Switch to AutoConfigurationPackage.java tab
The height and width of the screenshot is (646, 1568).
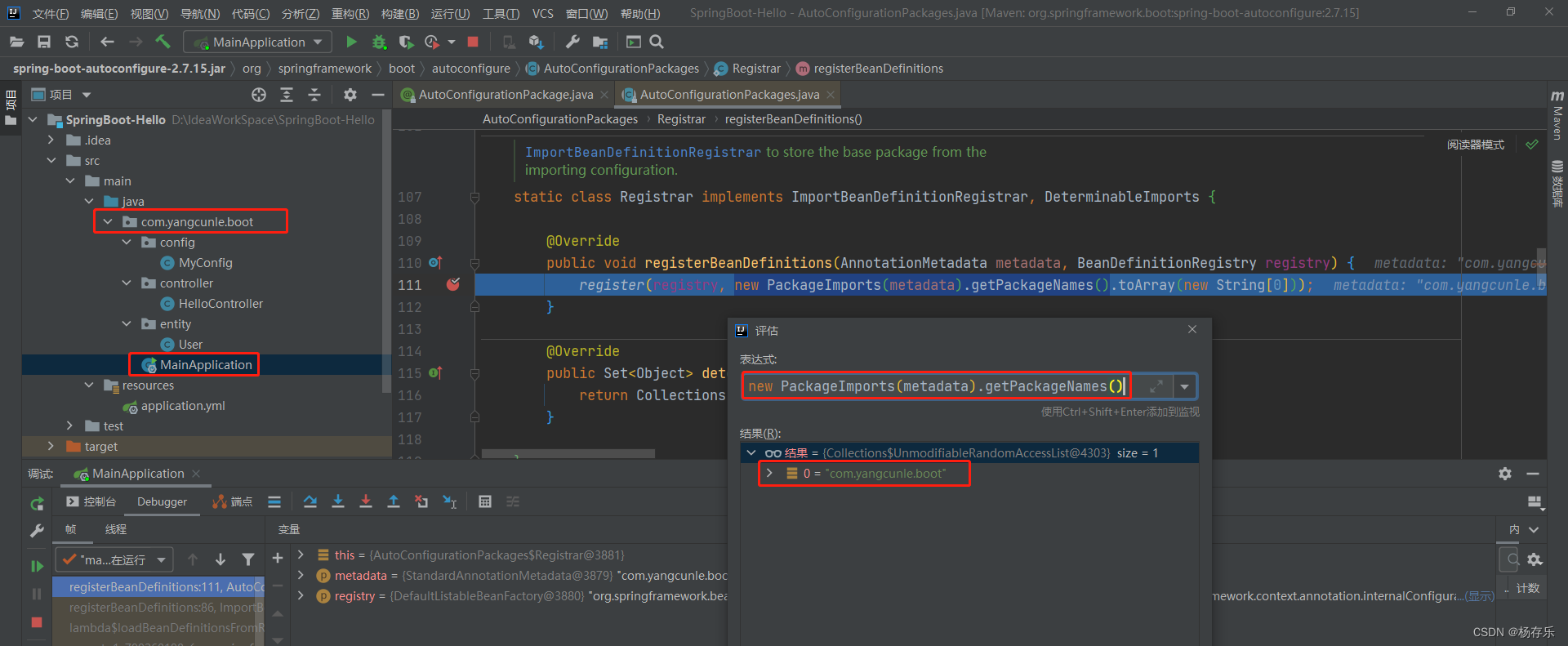[506, 95]
